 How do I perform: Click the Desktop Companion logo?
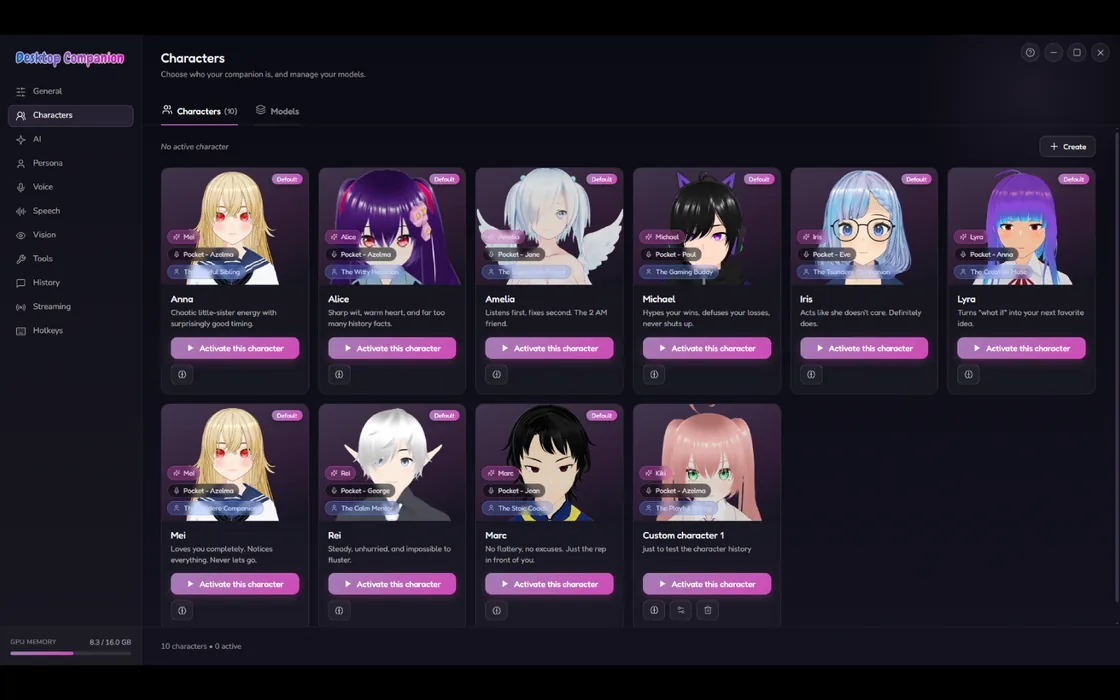[70, 59]
